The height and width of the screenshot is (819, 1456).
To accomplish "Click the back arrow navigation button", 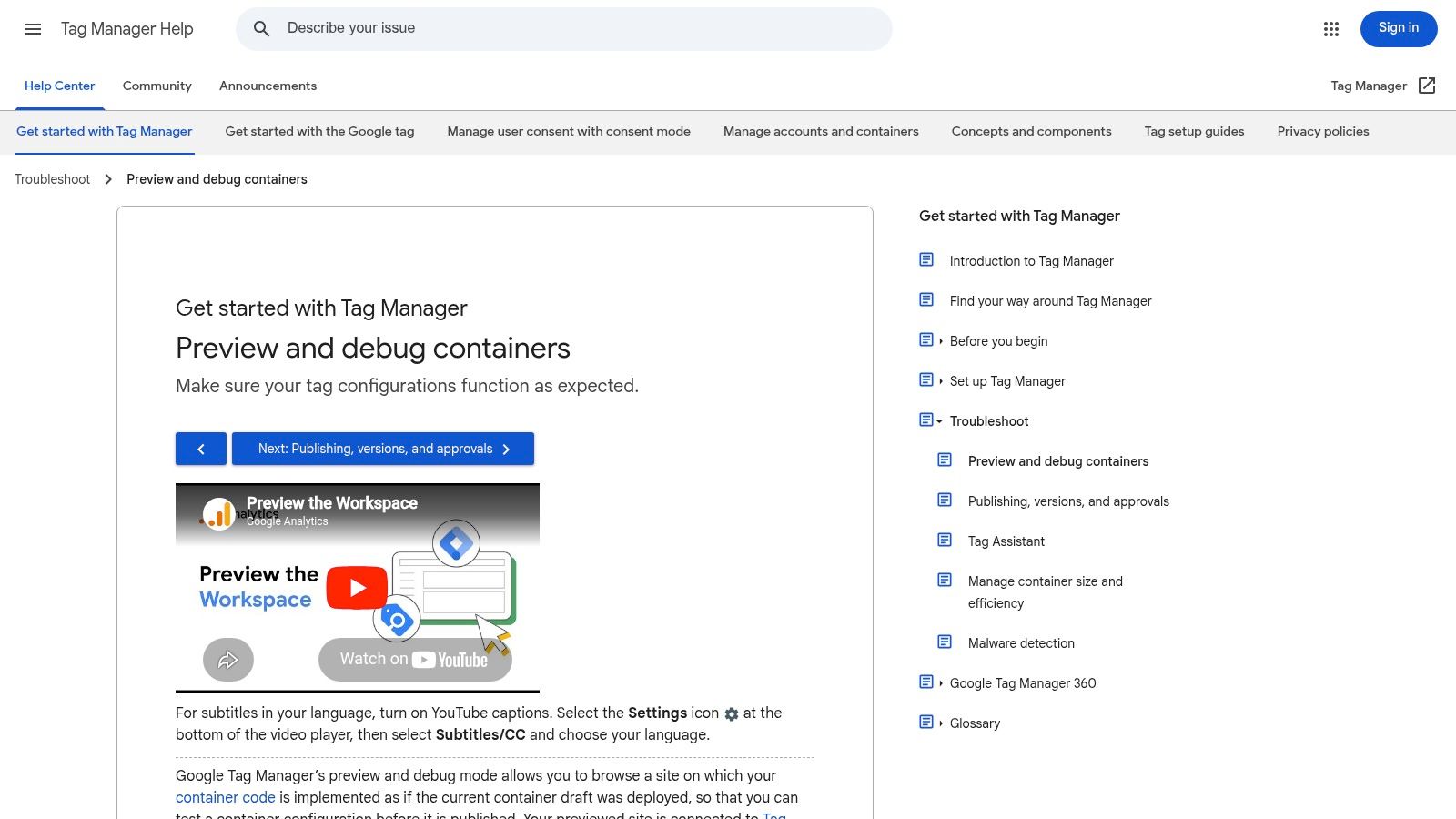I will pos(200,448).
